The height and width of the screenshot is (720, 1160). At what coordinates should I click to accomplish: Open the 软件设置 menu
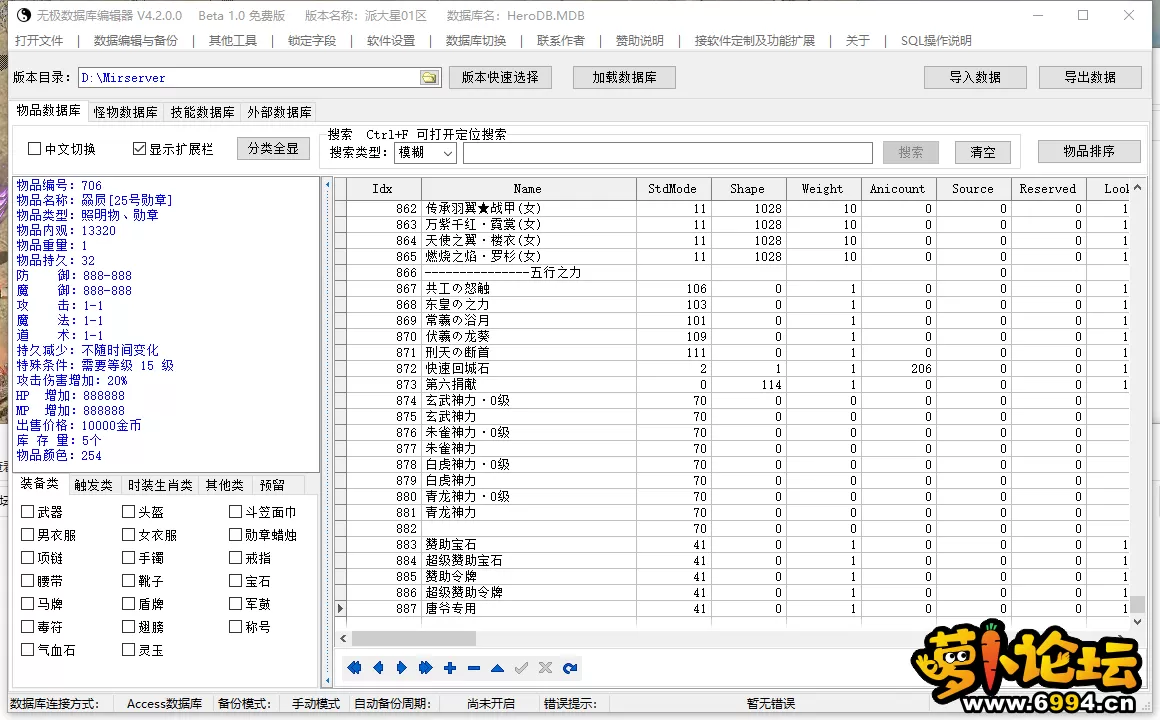pyautogui.click(x=391, y=41)
